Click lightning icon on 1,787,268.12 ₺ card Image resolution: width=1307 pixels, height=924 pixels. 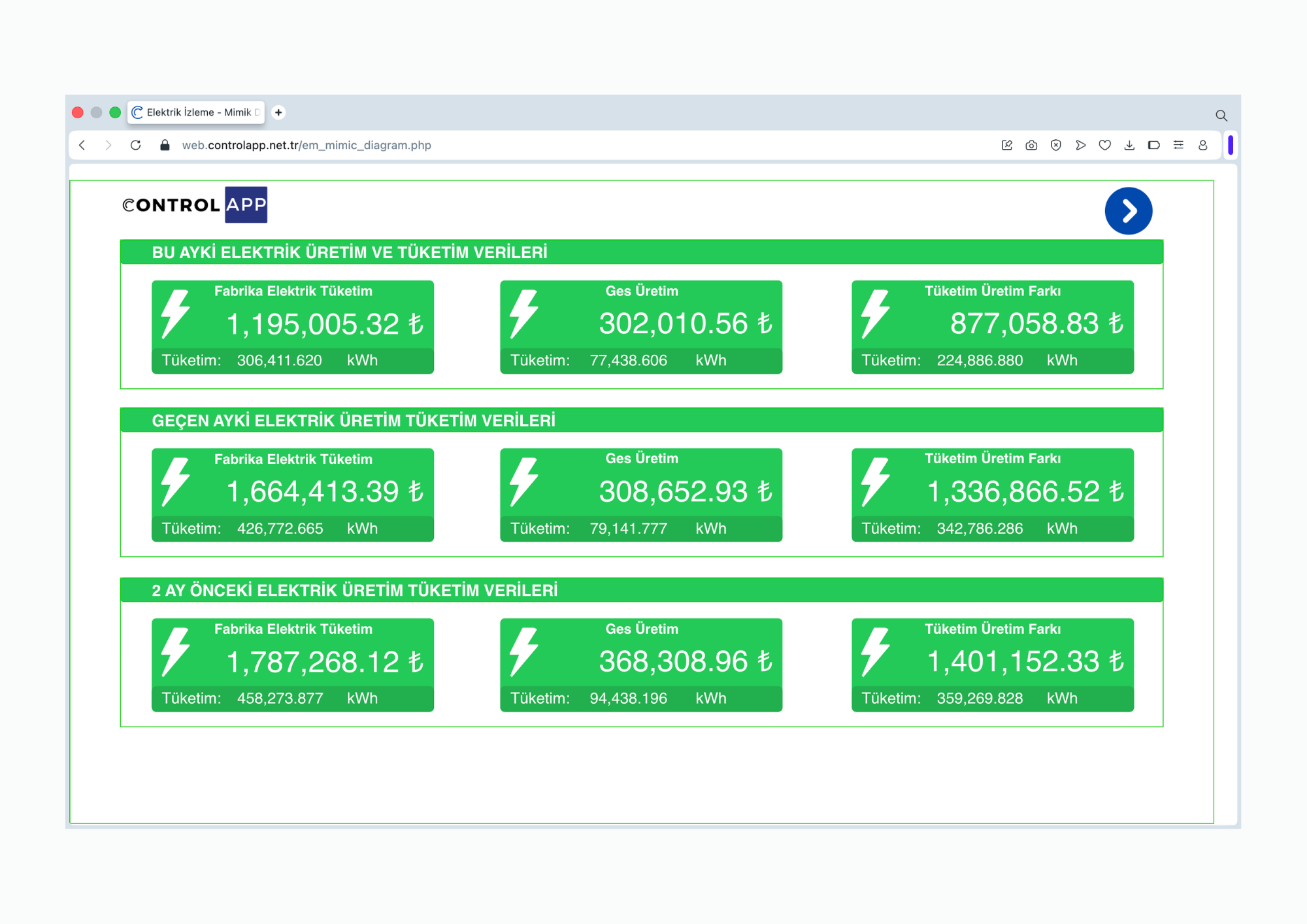pyautogui.click(x=175, y=652)
